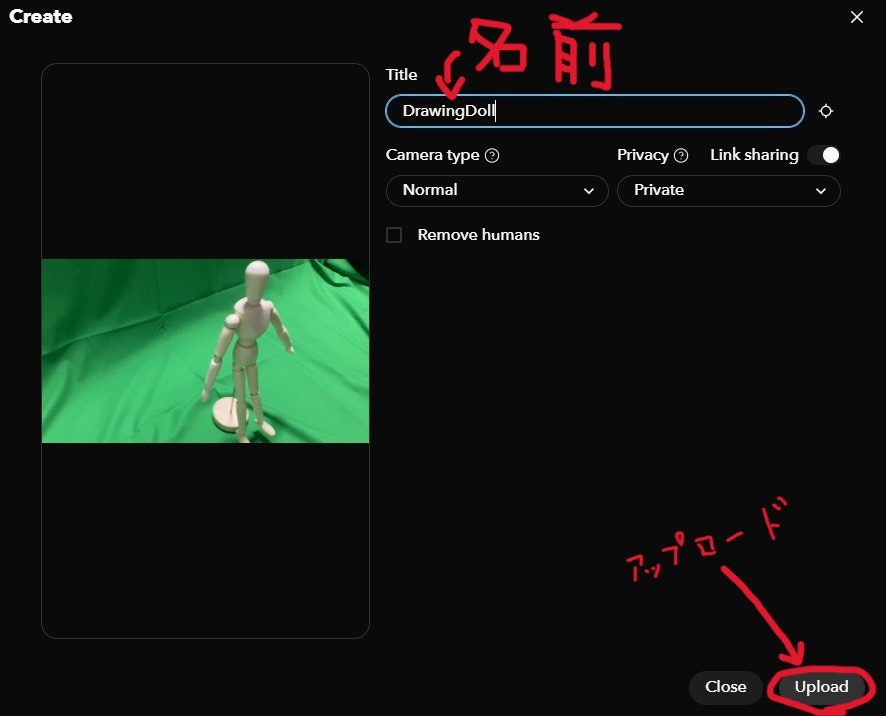Check the Remove humans checkbox
This screenshot has width=886, height=716.
394,235
